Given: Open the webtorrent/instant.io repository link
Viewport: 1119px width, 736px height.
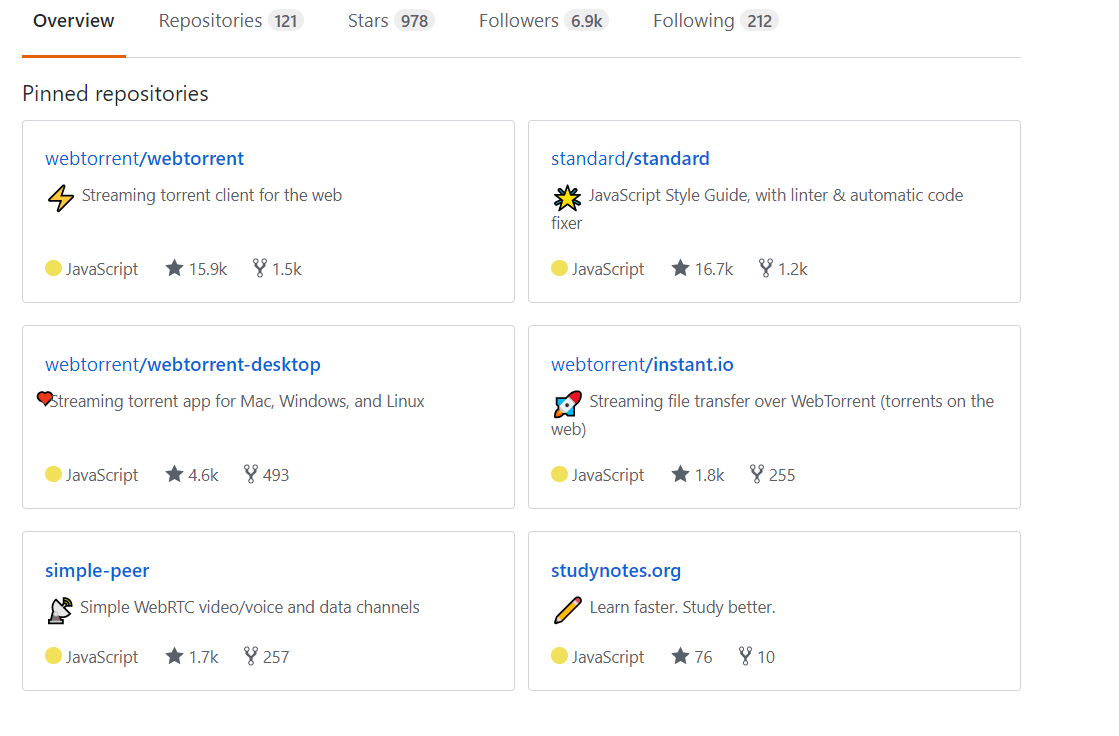Looking at the screenshot, I should [x=642, y=365].
